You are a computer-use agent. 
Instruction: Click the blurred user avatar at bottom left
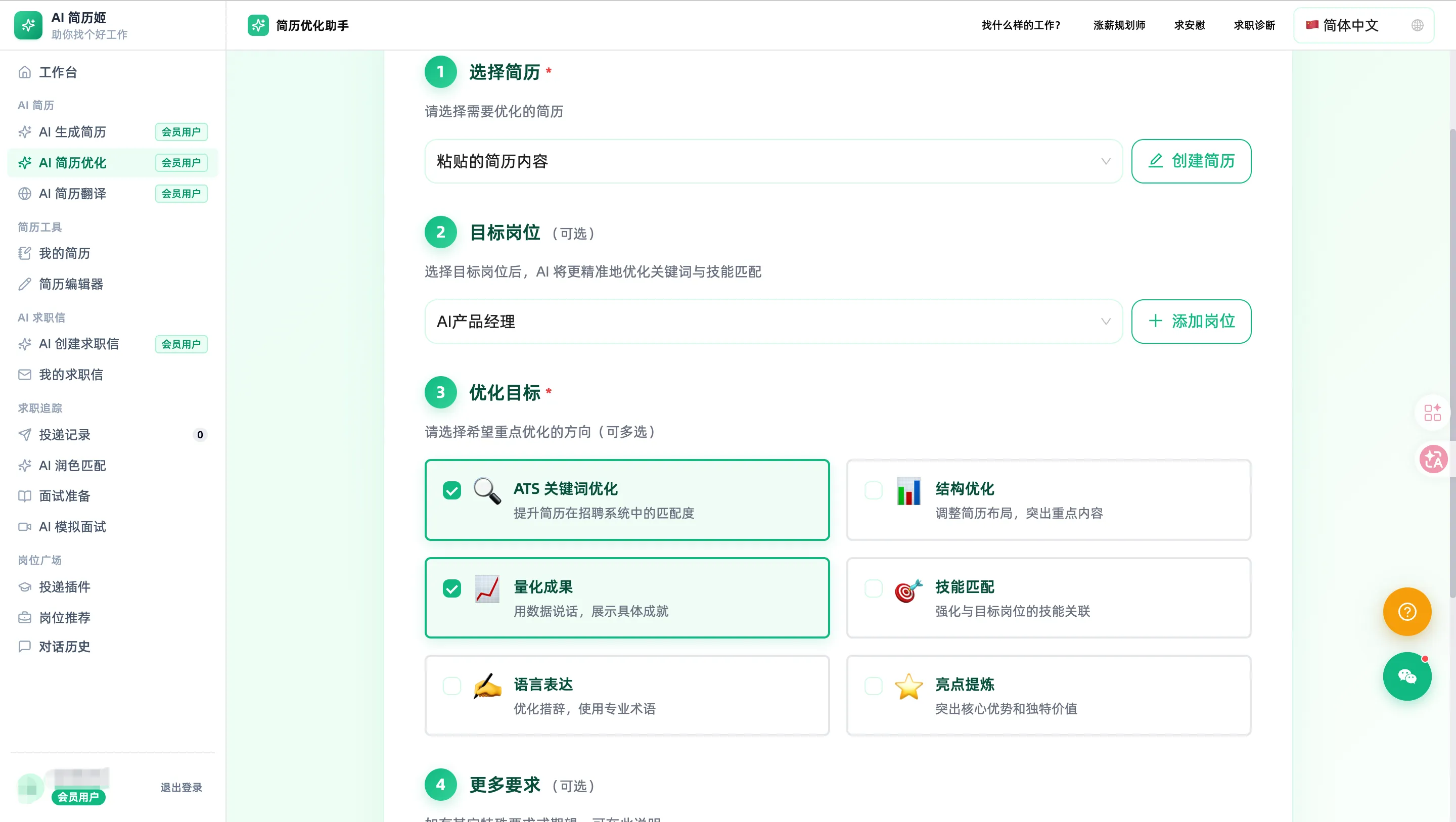pos(31,787)
